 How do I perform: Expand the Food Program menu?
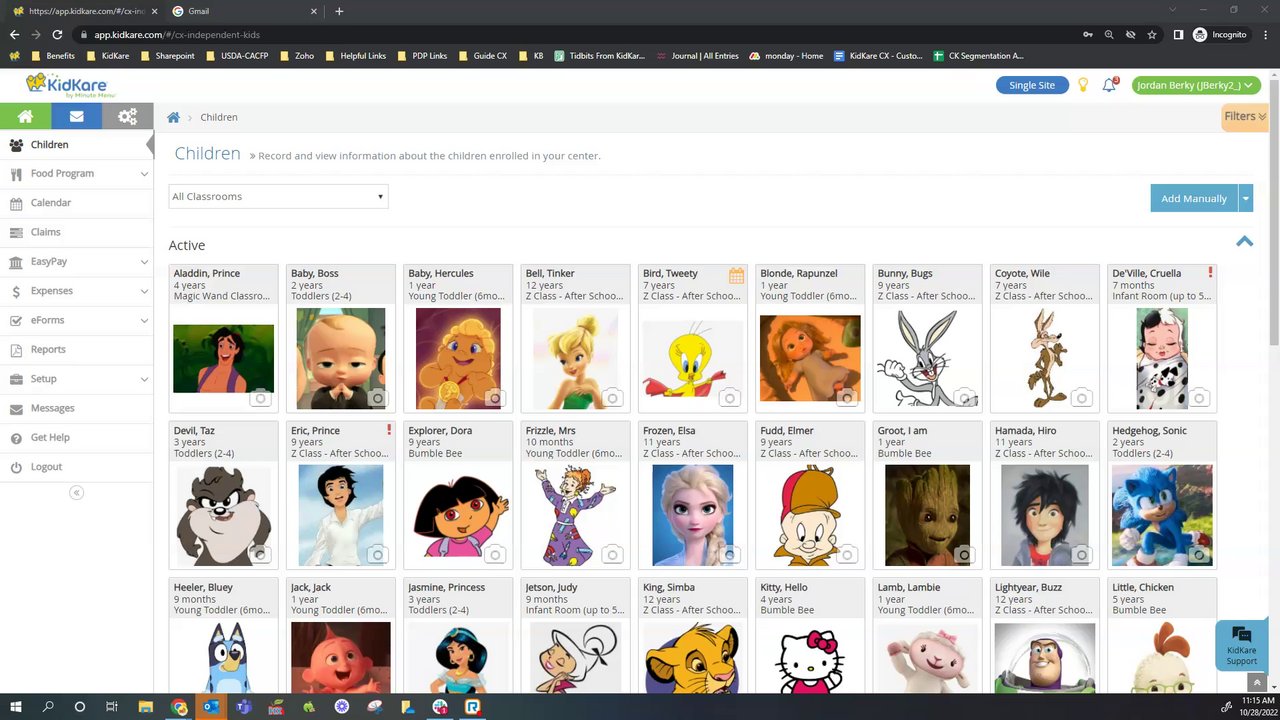[76, 173]
